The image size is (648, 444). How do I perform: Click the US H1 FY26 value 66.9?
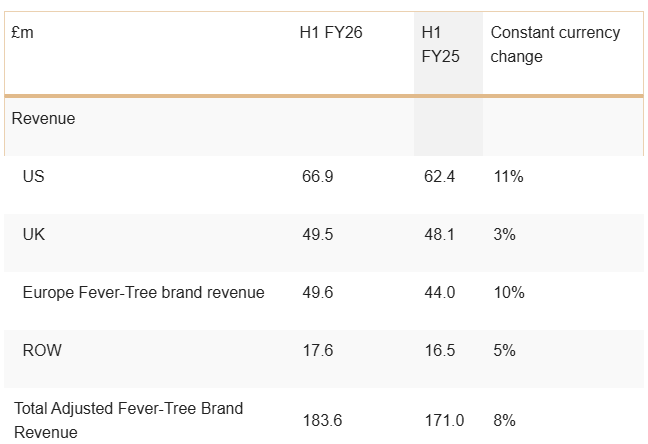(317, 177)
